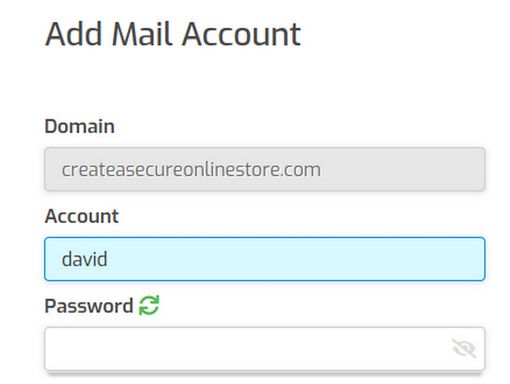The height and width of the screenshot is (384, 510).
Task: Generate a random password with green refresh icon
Action: pyautogui.click(x=149, y=305)
